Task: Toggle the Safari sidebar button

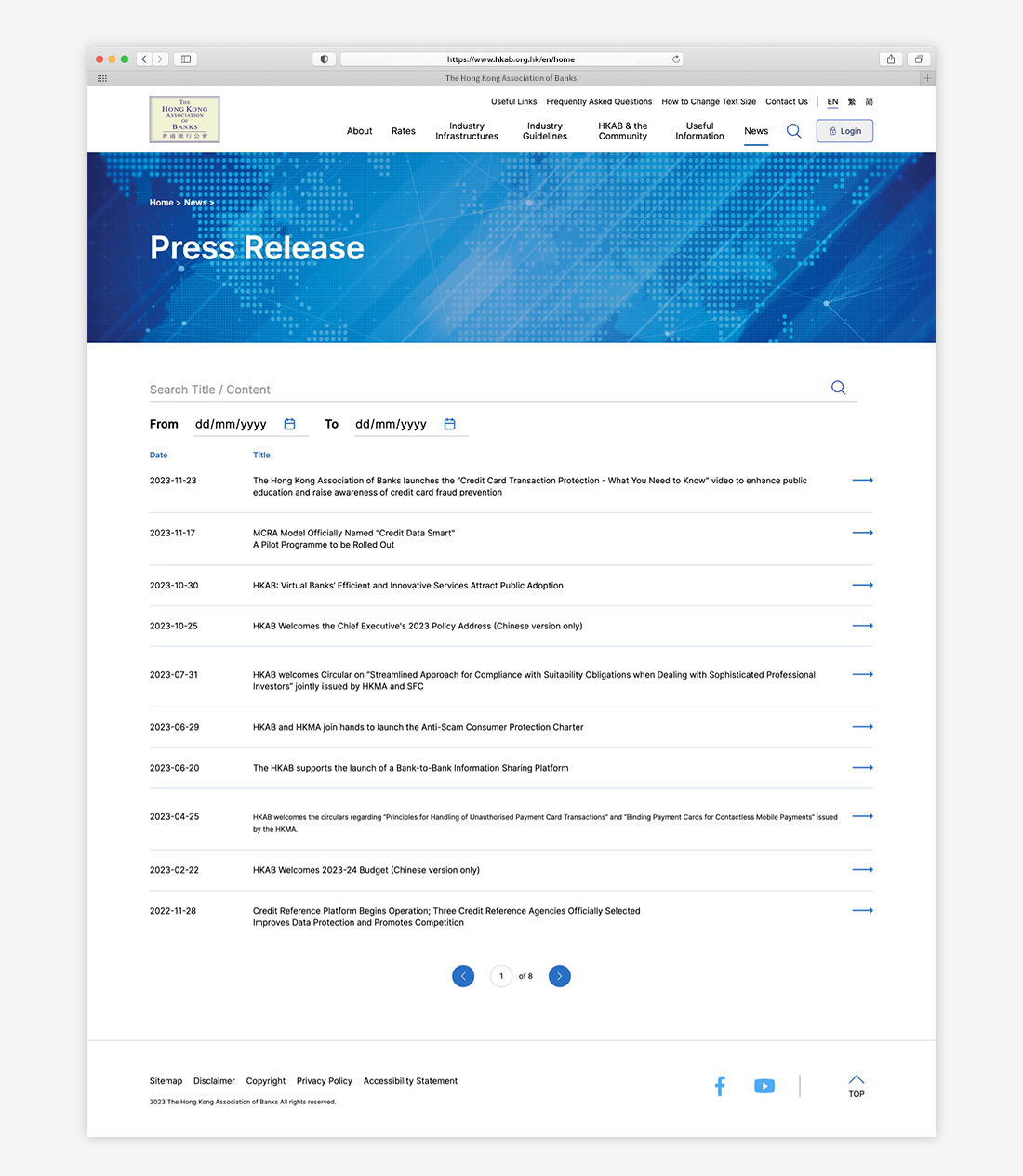Action: pyautogui.click(x=186, y=59)
